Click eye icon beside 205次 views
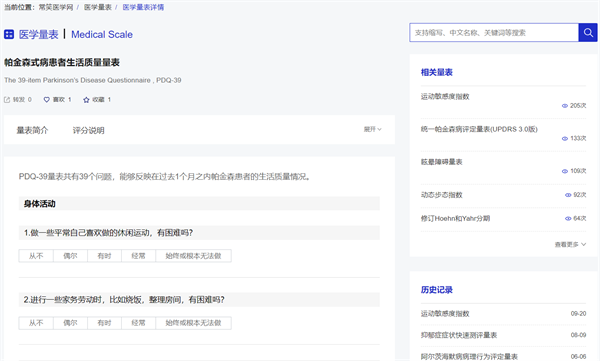The width and height of the screenshot is (600, 361). point(564,106)
